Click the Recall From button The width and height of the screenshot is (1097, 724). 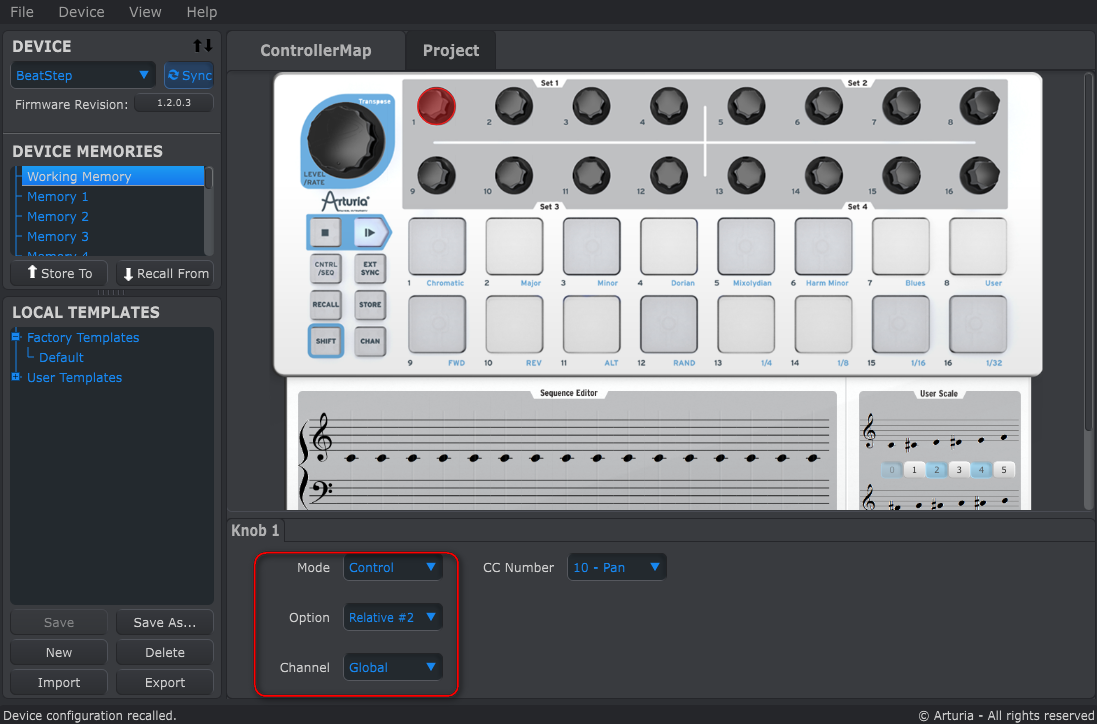click(165, 274)
